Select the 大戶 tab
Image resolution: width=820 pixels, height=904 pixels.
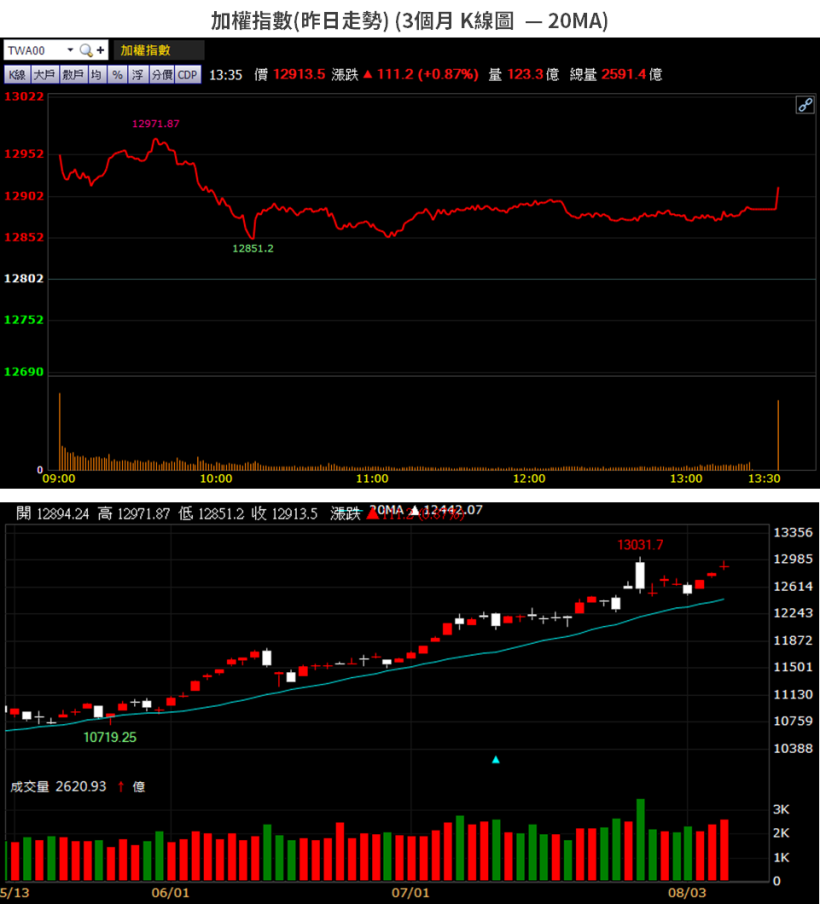coord(44,74)
